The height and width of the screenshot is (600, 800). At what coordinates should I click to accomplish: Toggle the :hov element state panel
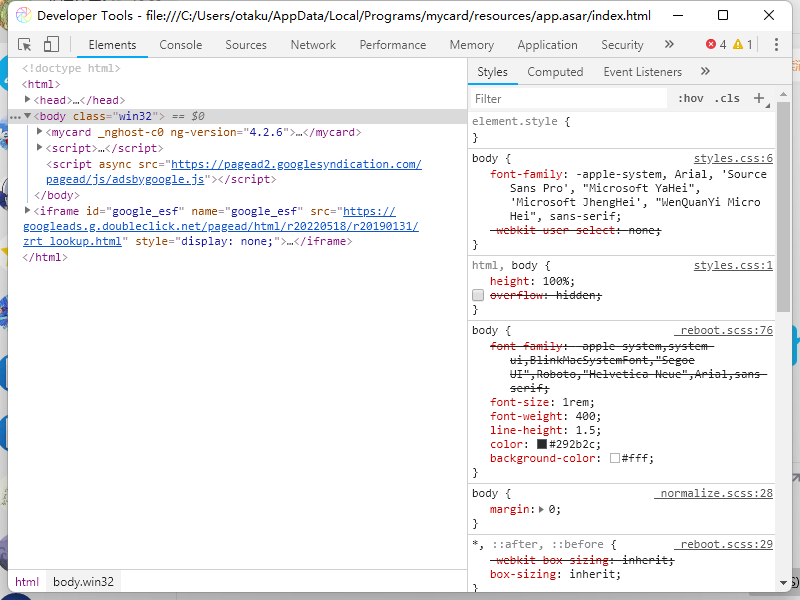690,98
